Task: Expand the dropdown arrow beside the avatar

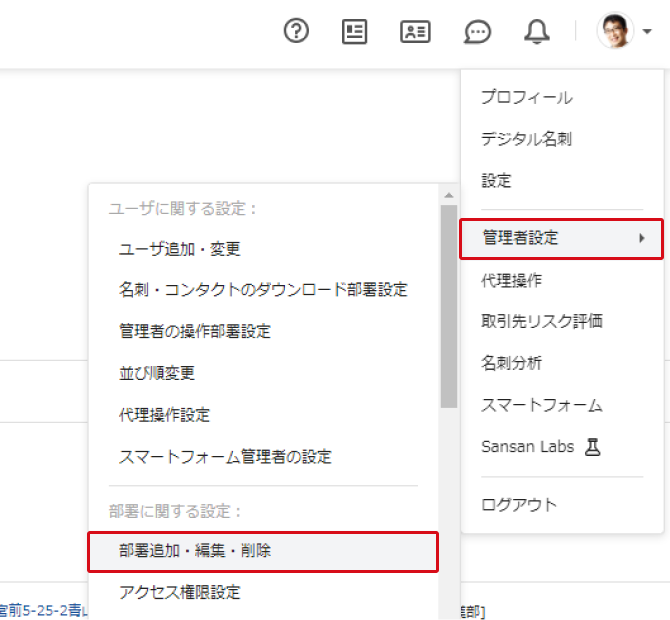Action: [648, 32]
